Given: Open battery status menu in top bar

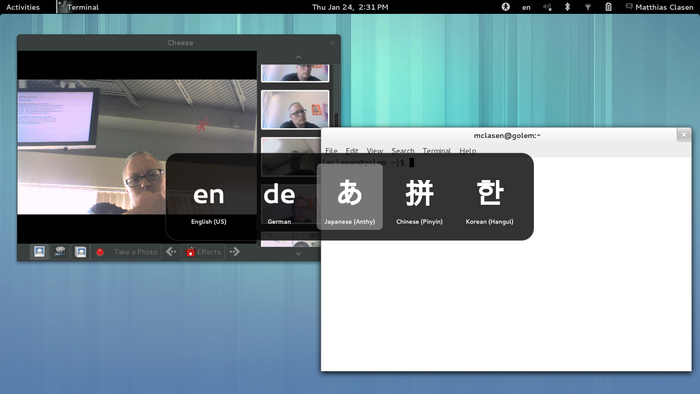Looking at the screenshot, I should click(x=608, y=7).
